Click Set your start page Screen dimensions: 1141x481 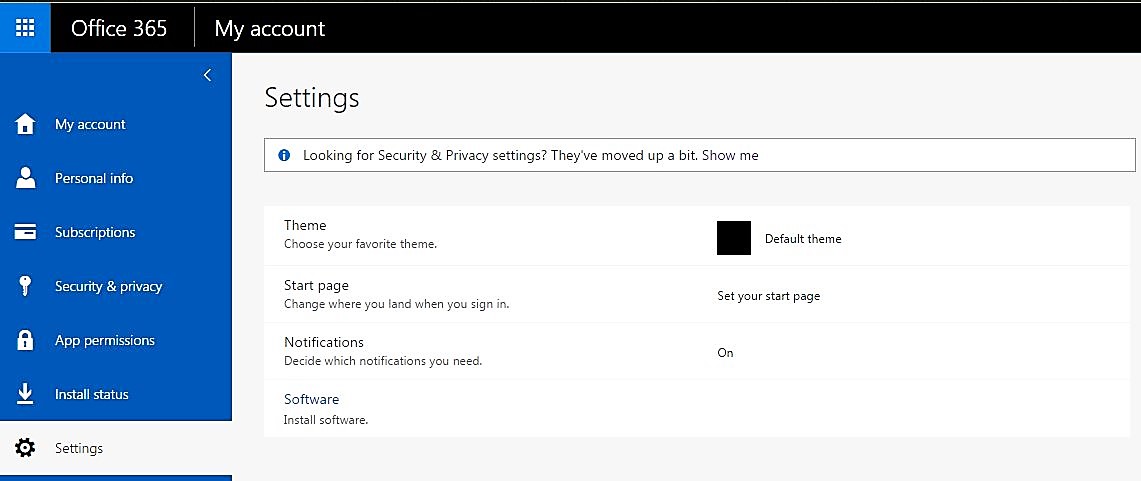click(768, 296)
